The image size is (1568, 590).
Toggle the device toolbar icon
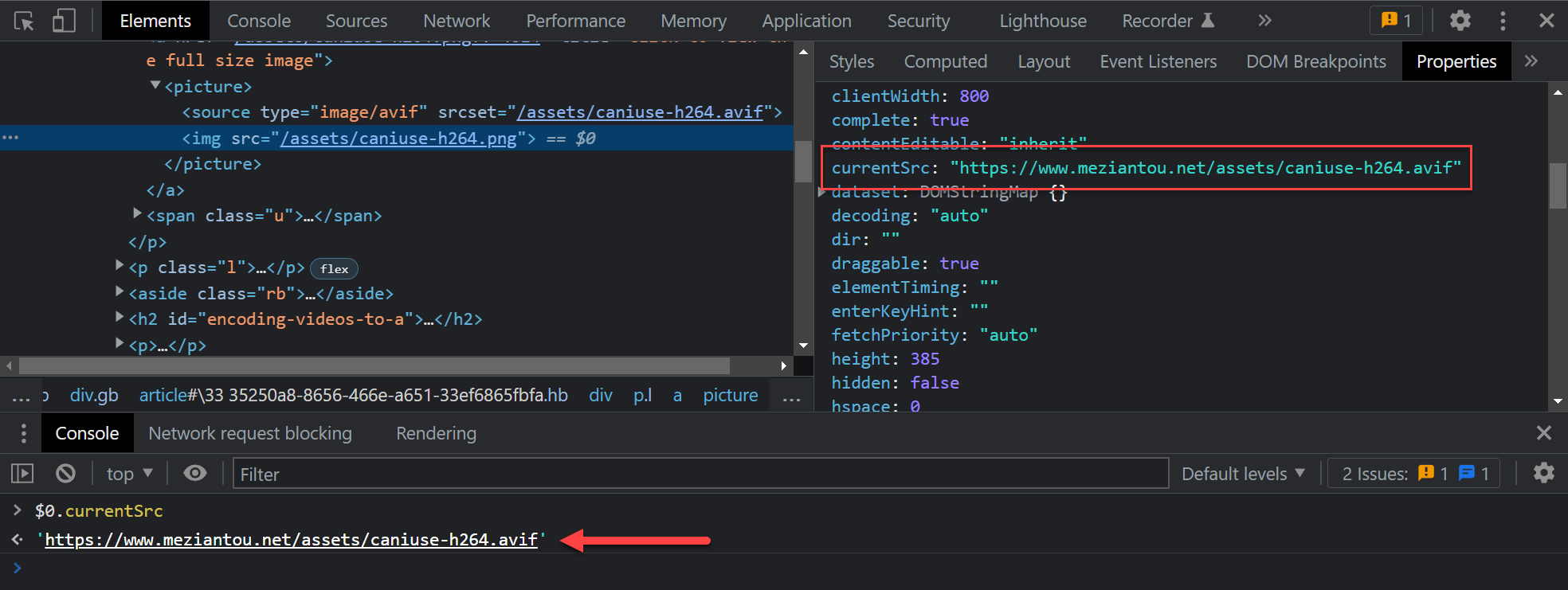[x=64, y=21]
